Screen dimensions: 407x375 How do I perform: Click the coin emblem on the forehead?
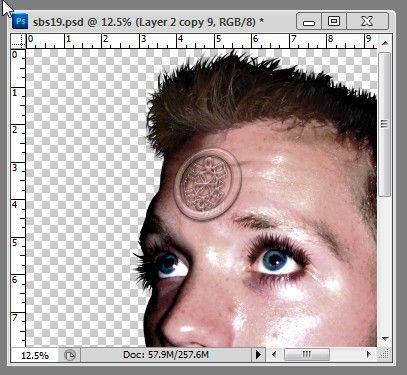(207, 184)
